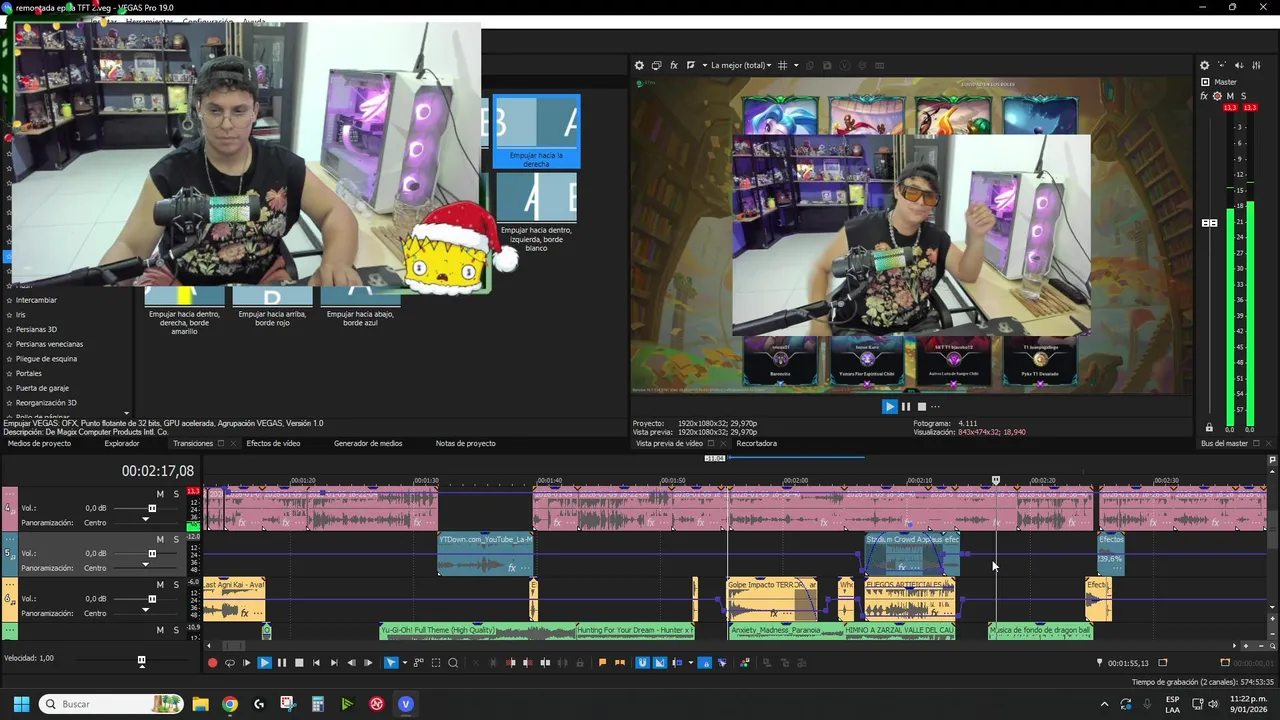Viewport: 1280px width, 720px height.
Task: Close the Transiciones tab
Action: (x=233, y=443)
